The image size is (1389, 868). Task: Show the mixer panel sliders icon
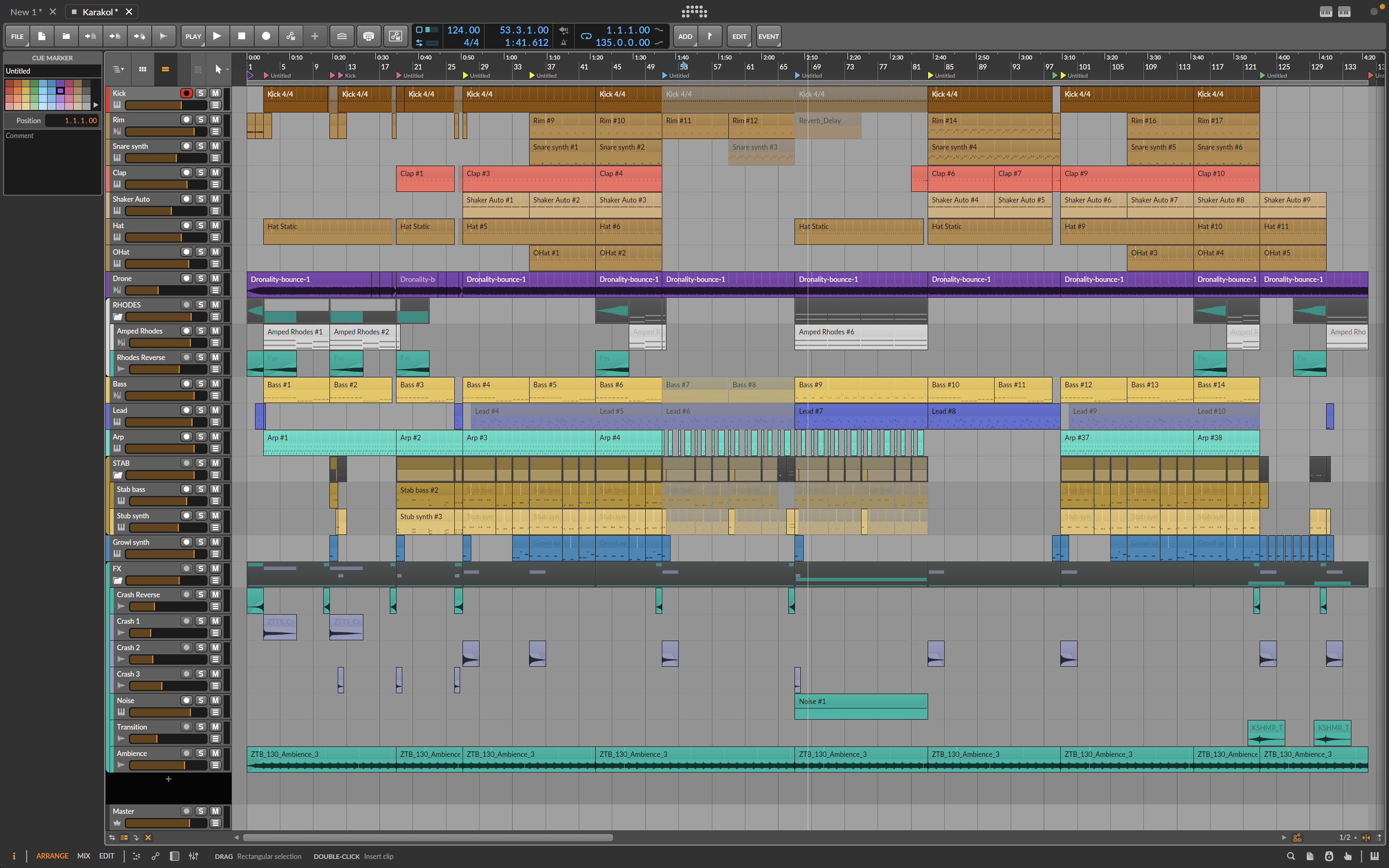tap(193, 856)
